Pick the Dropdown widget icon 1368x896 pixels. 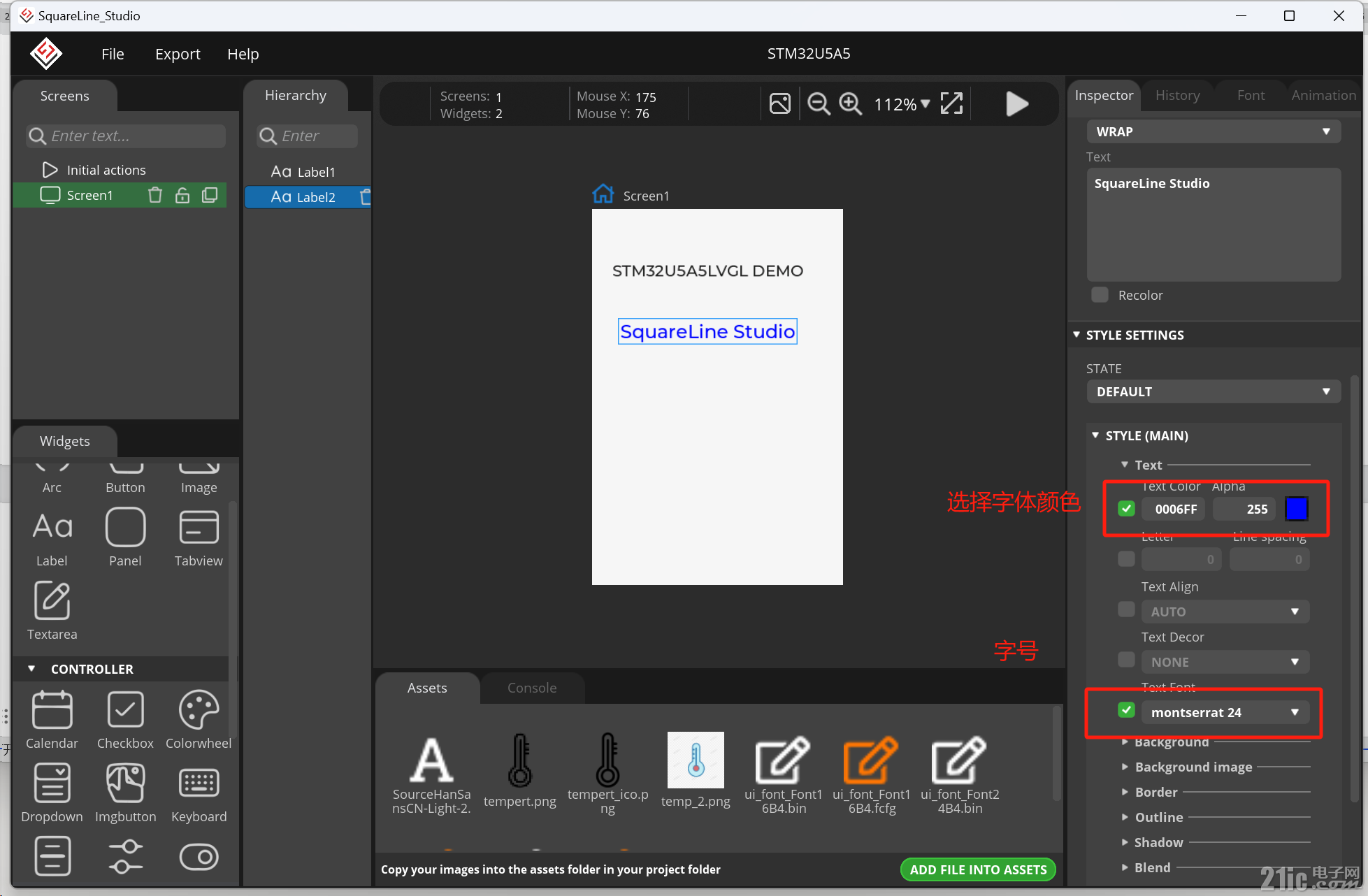[52, 783]
